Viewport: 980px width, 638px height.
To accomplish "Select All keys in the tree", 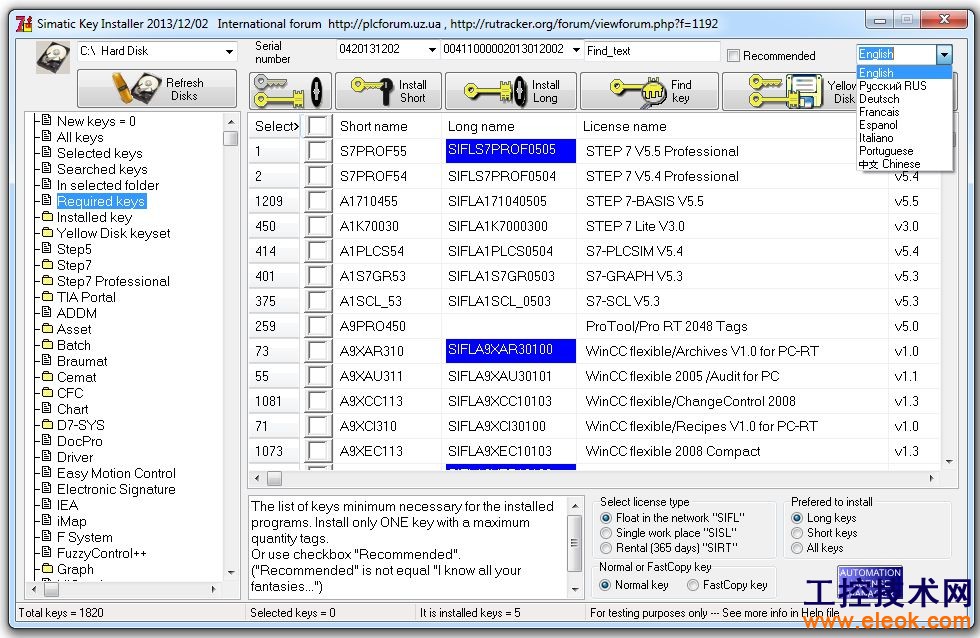I will click(x=80, y=137).
